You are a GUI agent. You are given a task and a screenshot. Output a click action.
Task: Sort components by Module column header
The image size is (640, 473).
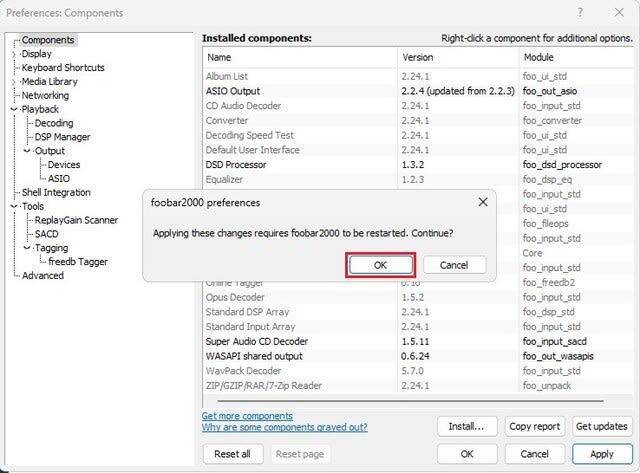tap(576, 58)
